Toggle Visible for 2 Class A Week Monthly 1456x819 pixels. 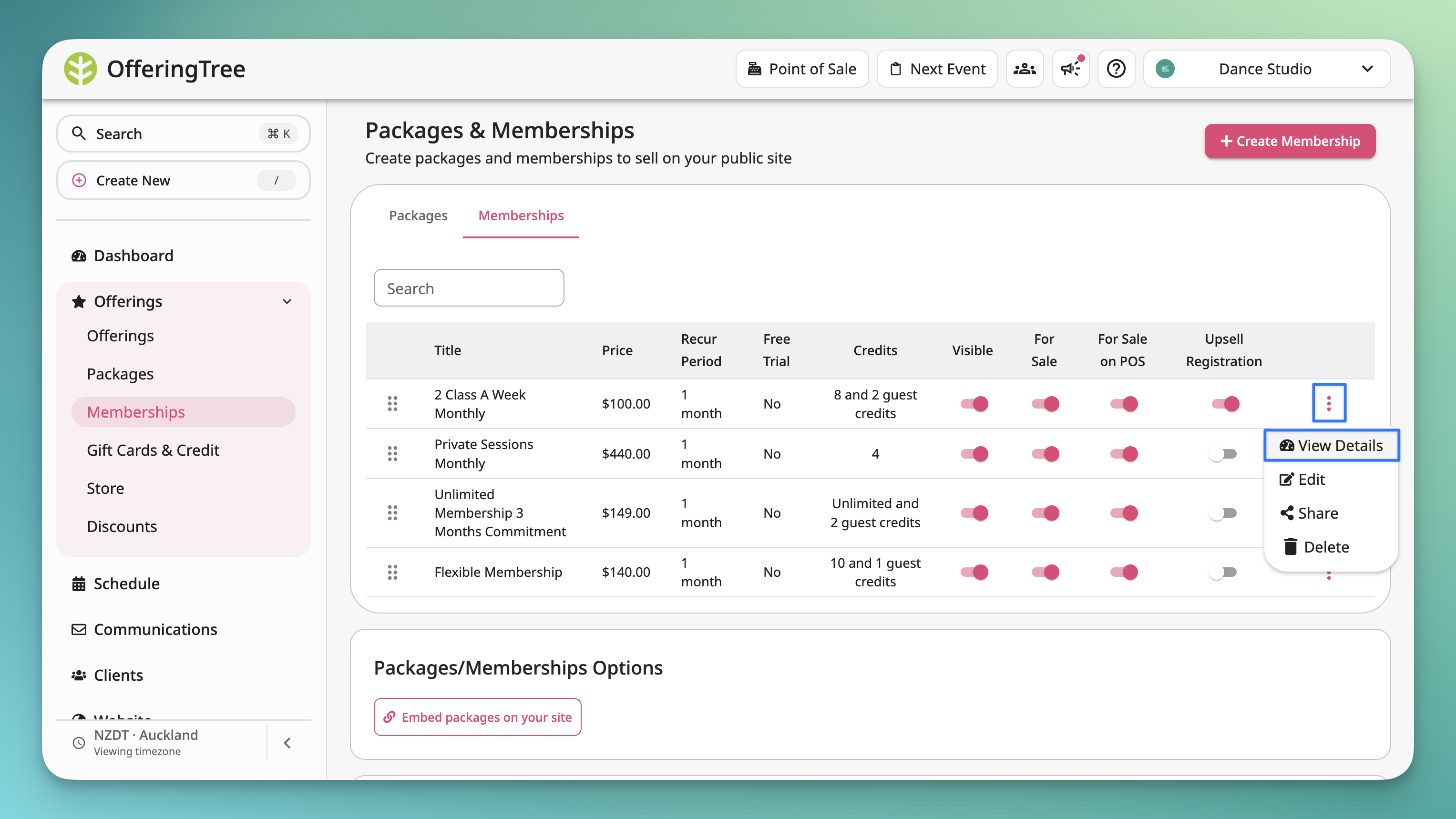(x=974, y=404)
